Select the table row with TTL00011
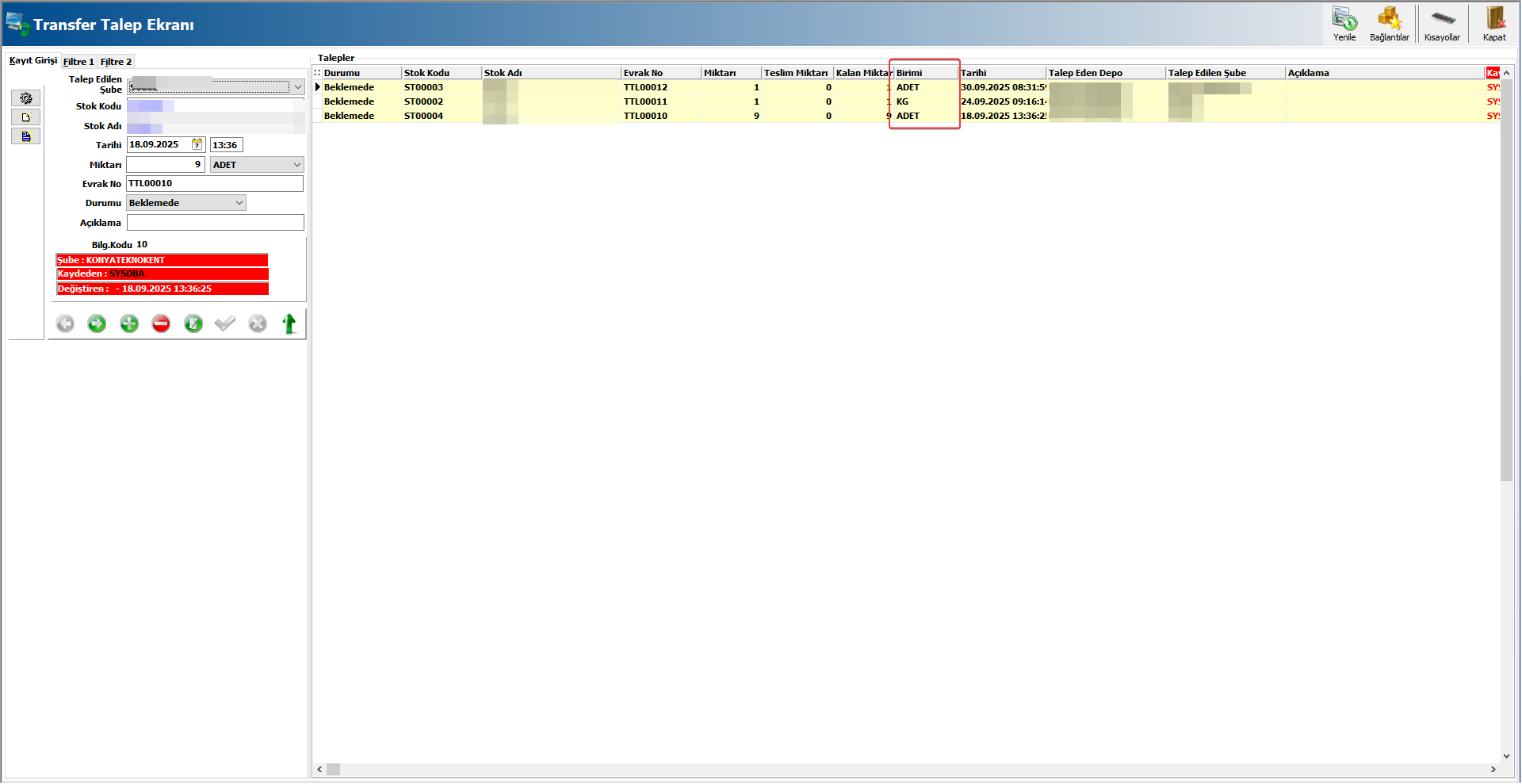Image resolution: width=1522 pixels, height=784 pixels. tap(645, 101)
